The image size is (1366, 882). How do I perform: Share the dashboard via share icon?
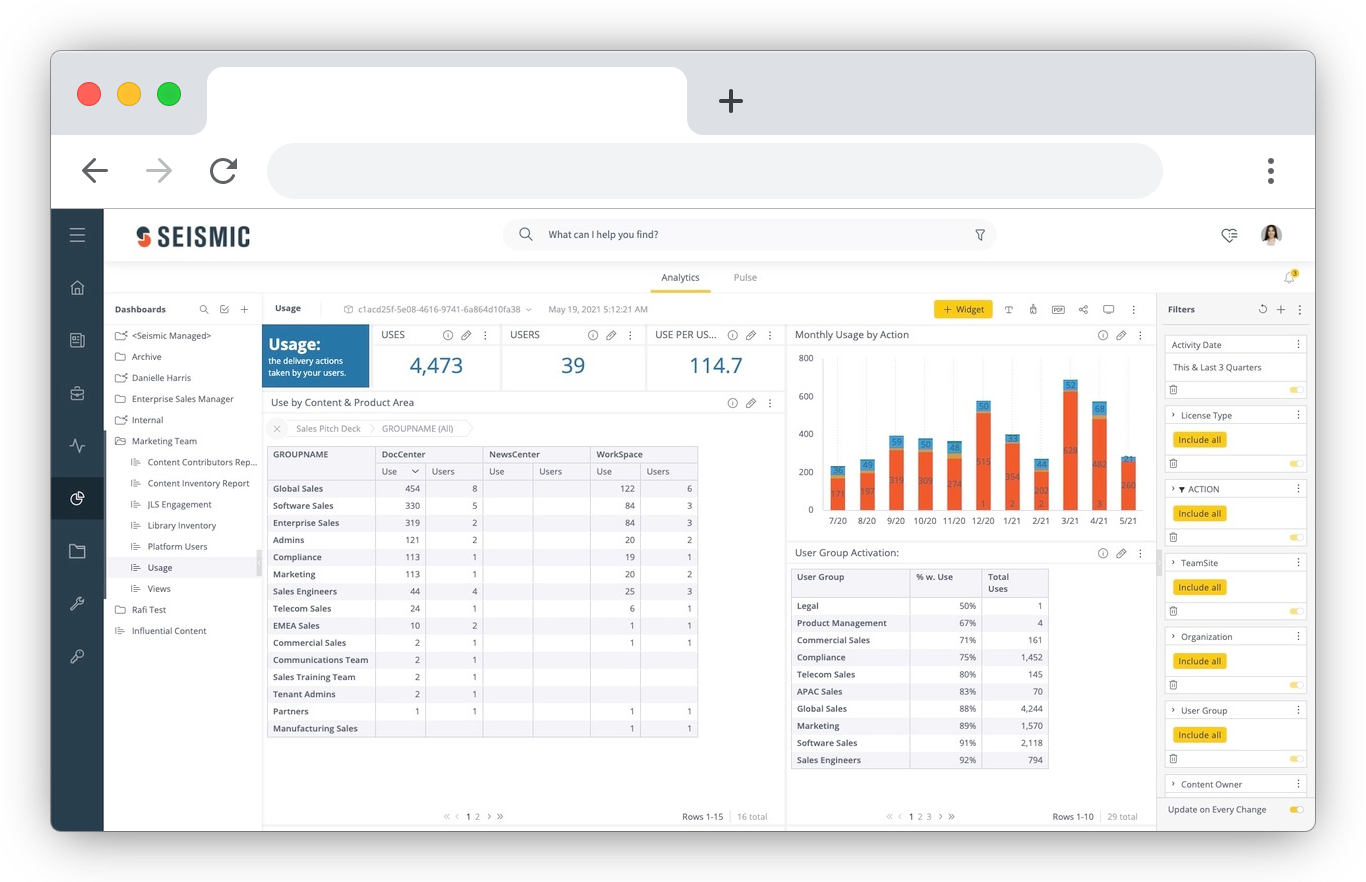point(1083,310)
